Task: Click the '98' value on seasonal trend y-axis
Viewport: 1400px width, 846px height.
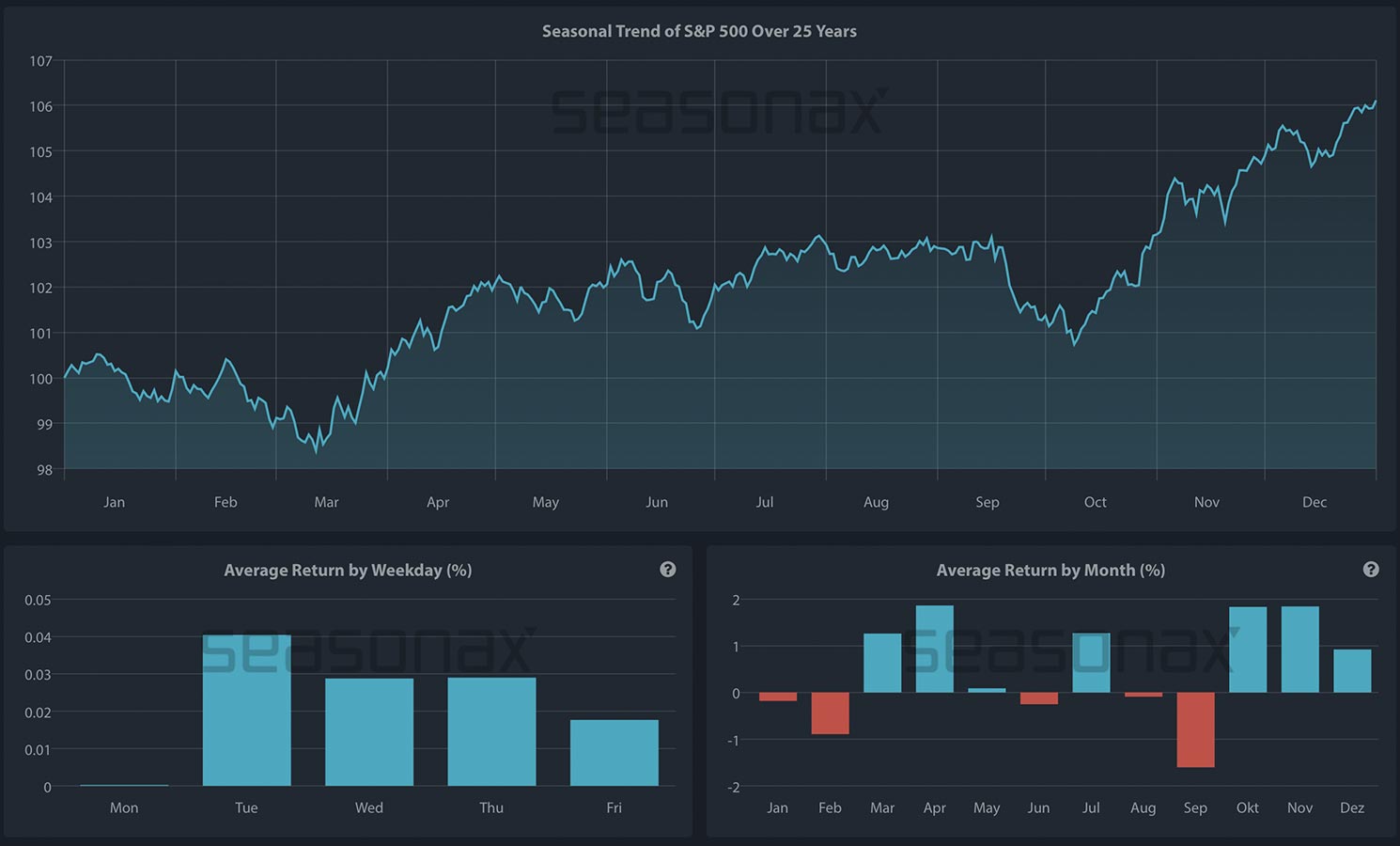Action: 44,469
